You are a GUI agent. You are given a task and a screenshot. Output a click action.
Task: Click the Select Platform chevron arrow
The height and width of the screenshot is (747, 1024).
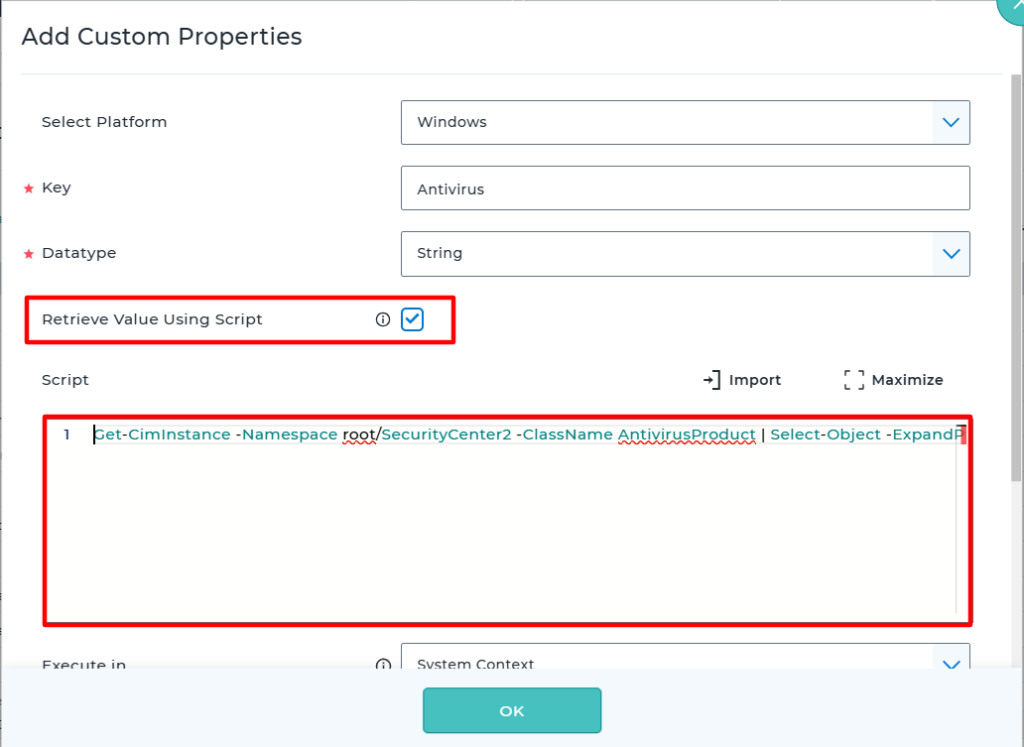point(950,122)
